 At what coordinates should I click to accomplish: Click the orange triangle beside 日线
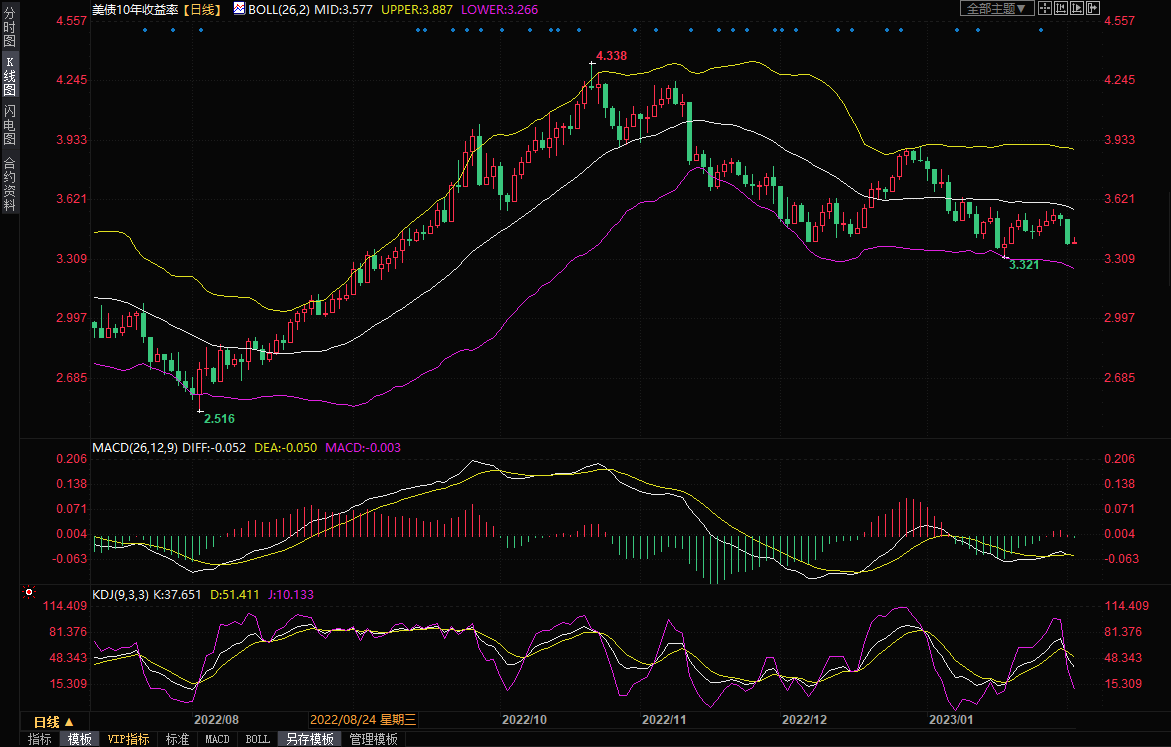[x=70, y=721]
